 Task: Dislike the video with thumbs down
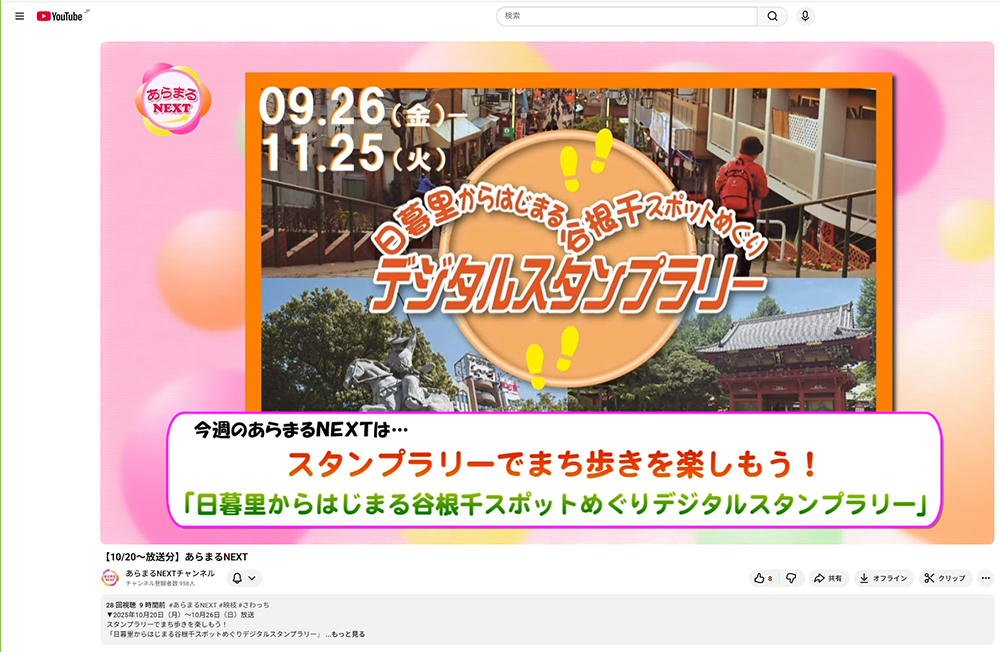coord(790,578)
